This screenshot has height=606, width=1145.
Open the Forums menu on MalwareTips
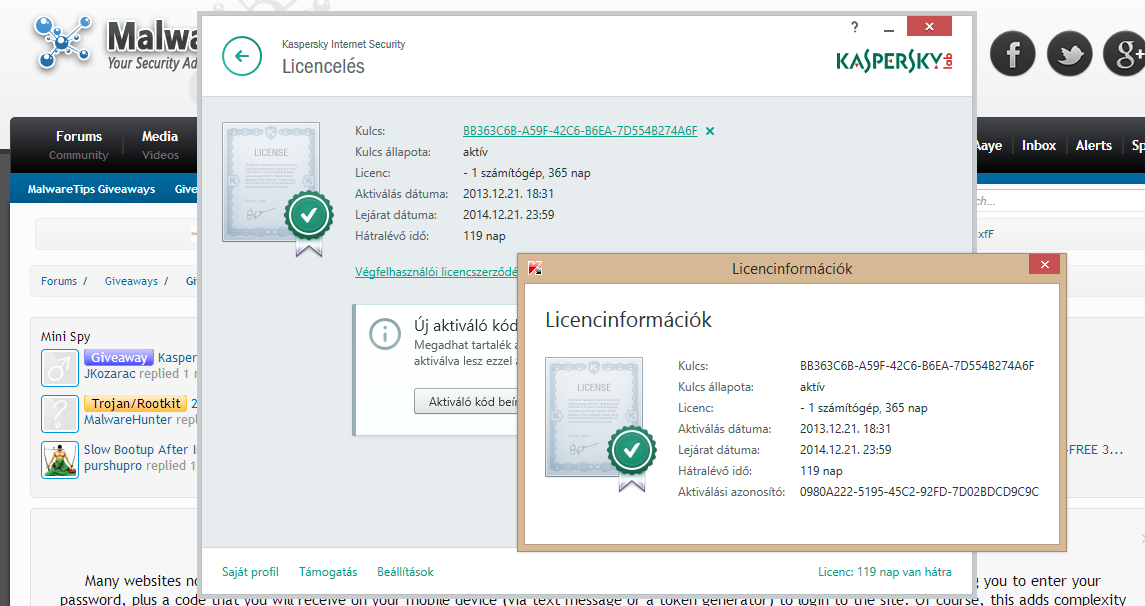point(79,145)
